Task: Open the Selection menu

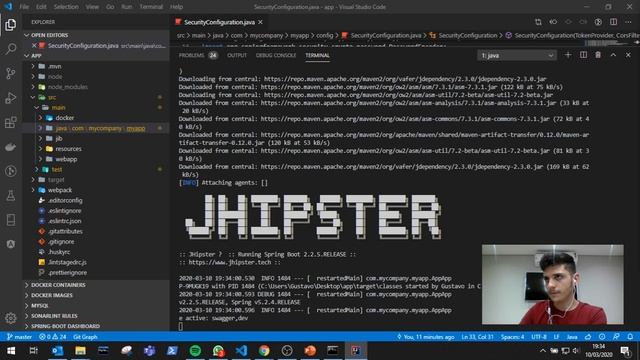Action: 66,7
